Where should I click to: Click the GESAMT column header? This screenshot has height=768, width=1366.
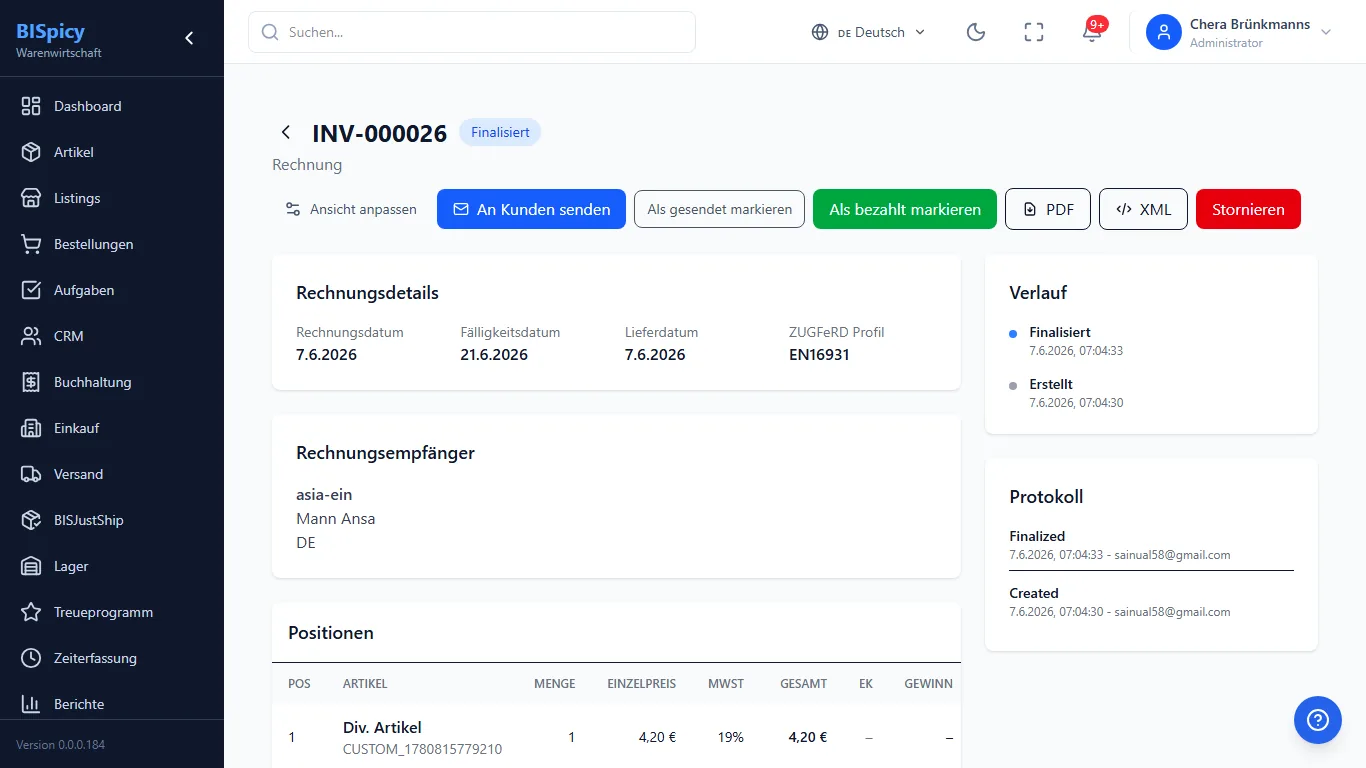[x=804, y=684]
